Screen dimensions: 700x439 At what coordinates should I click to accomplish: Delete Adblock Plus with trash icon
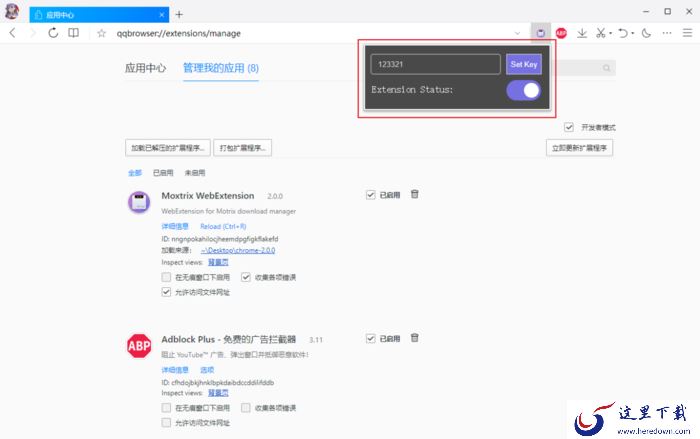tap(415, 338)
